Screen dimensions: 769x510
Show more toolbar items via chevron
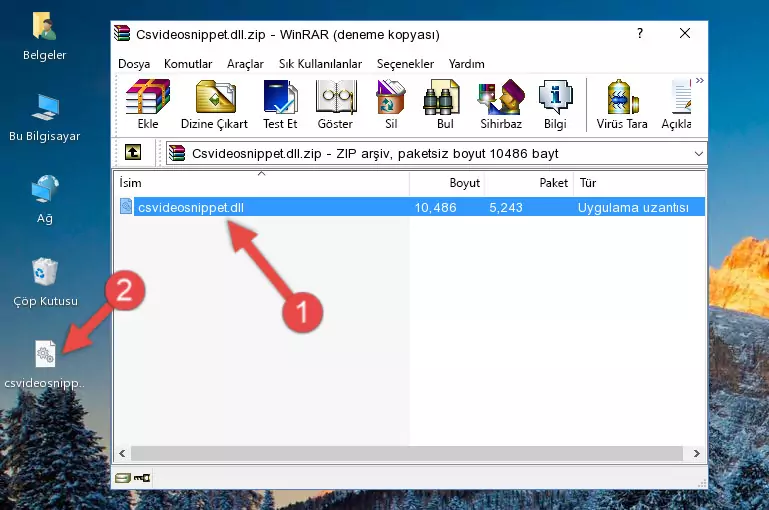click(x=700, y=80)
